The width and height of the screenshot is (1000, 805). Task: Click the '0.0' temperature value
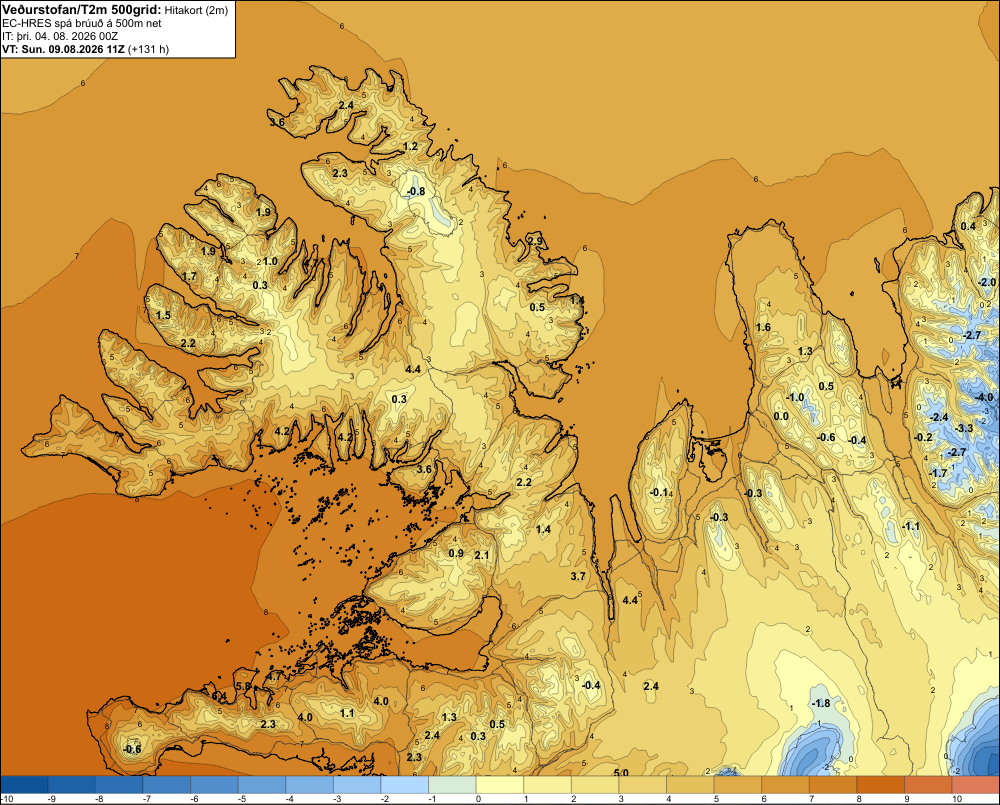coord(781,417)
